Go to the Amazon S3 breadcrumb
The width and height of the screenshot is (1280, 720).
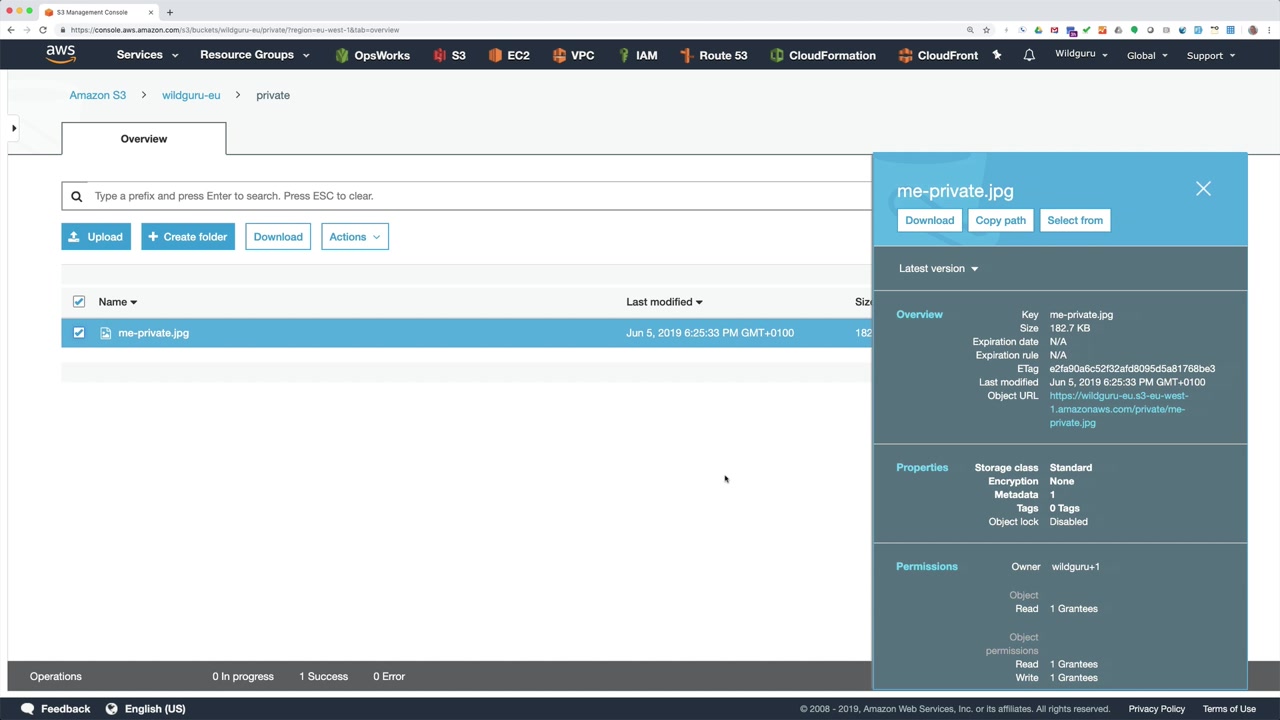tap(98, 95)
